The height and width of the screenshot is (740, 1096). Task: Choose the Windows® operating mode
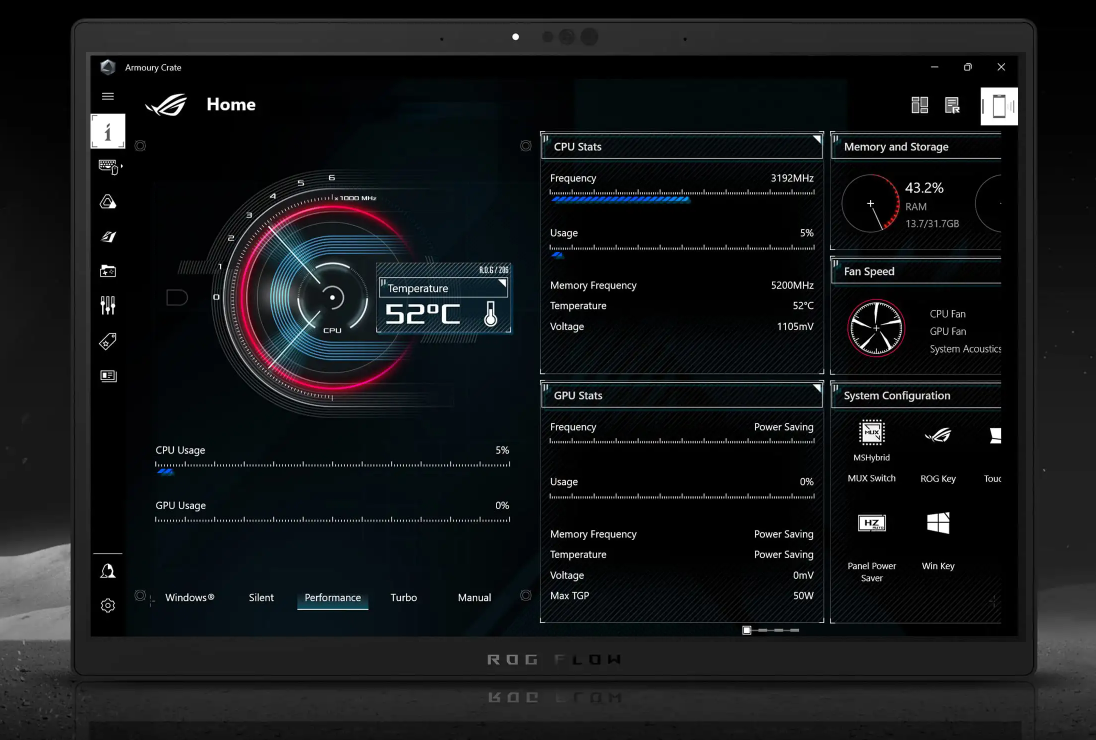click(190, 598)
